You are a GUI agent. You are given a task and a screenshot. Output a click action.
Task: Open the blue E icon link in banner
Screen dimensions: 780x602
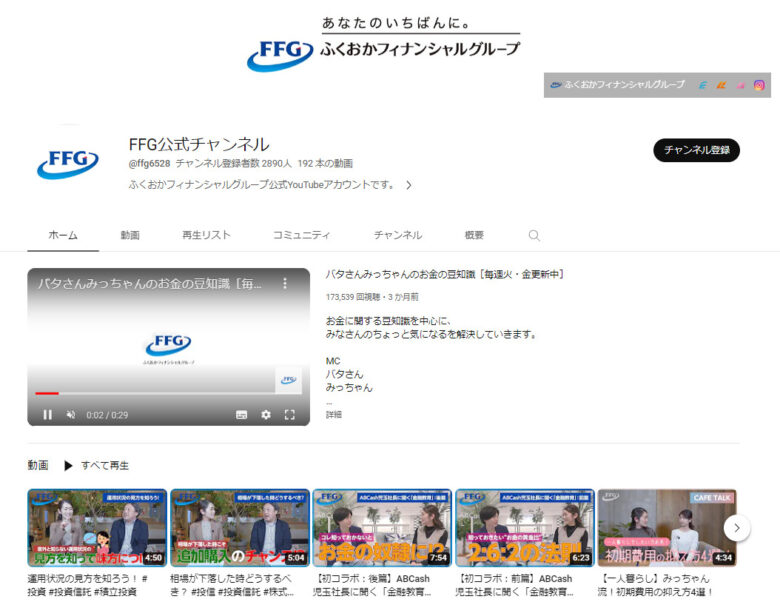(702, 85)
